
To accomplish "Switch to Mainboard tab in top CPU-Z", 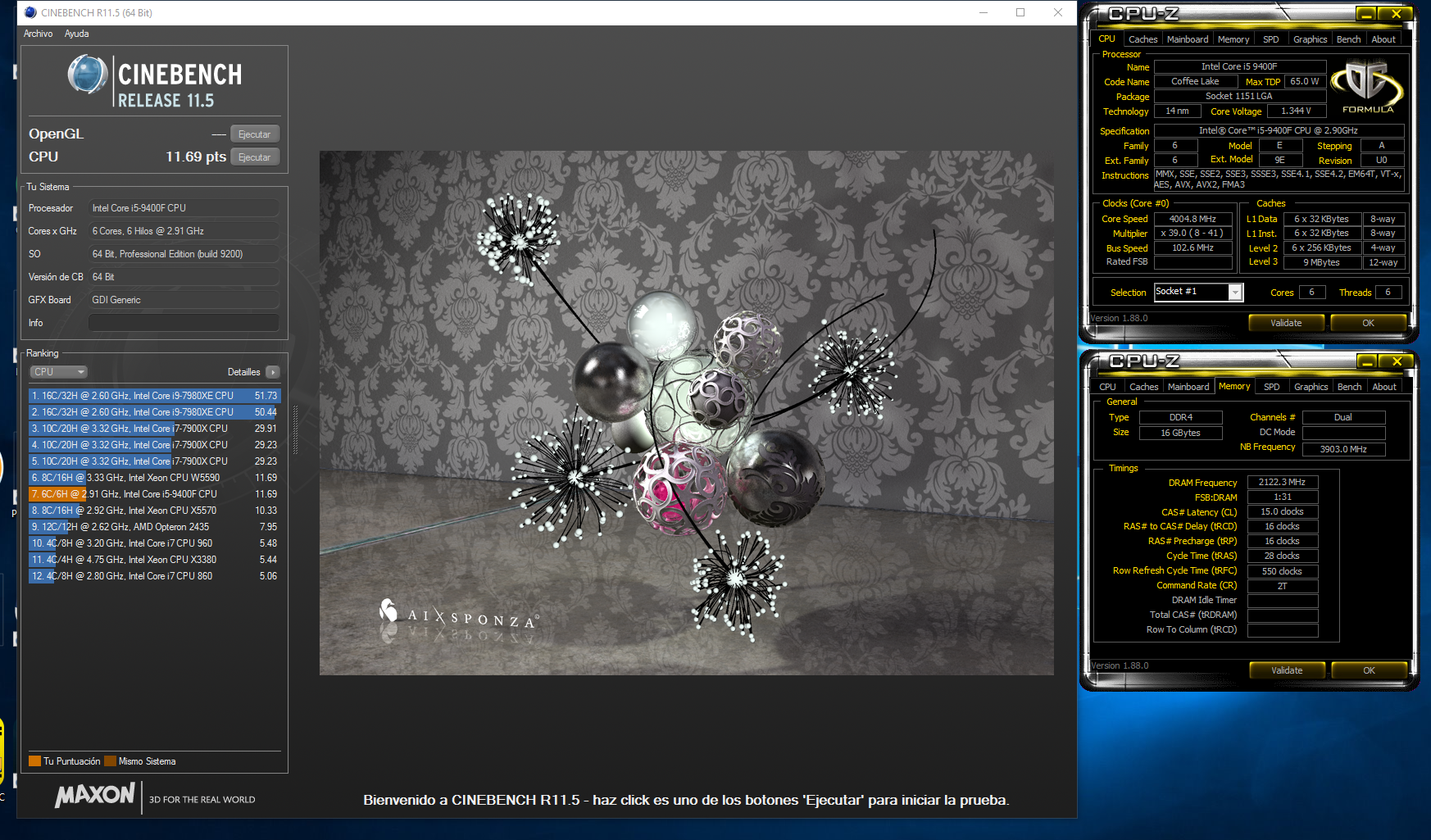I will click(x=1188, y=39).
